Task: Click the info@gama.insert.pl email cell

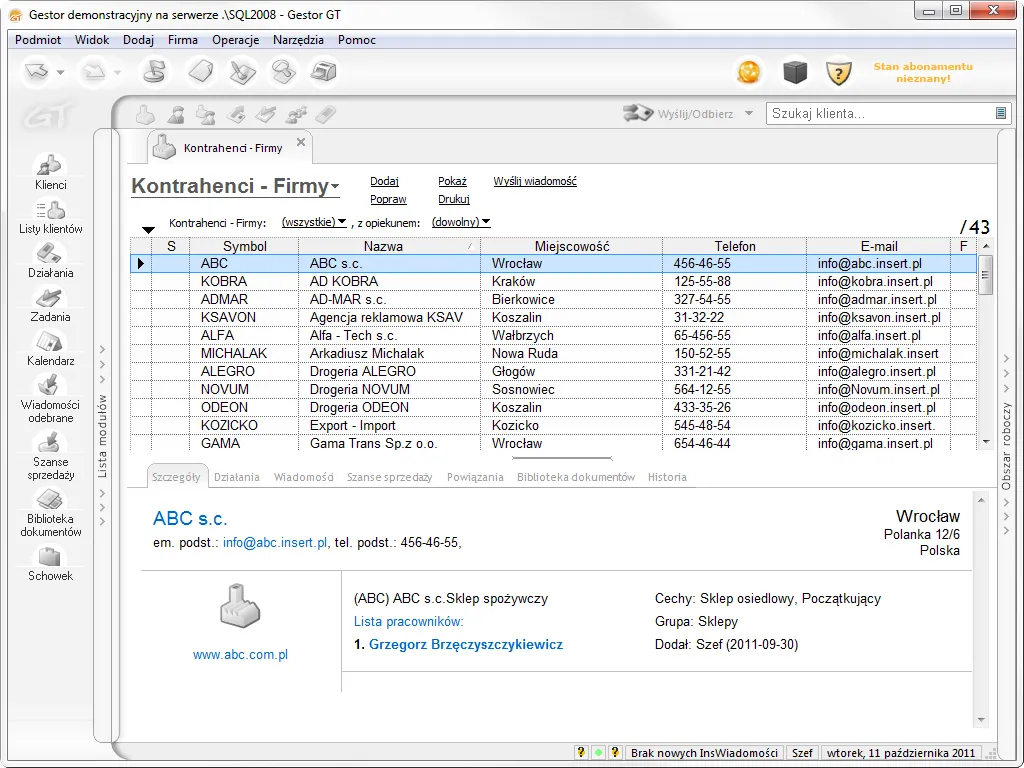Action: point(878,443)
